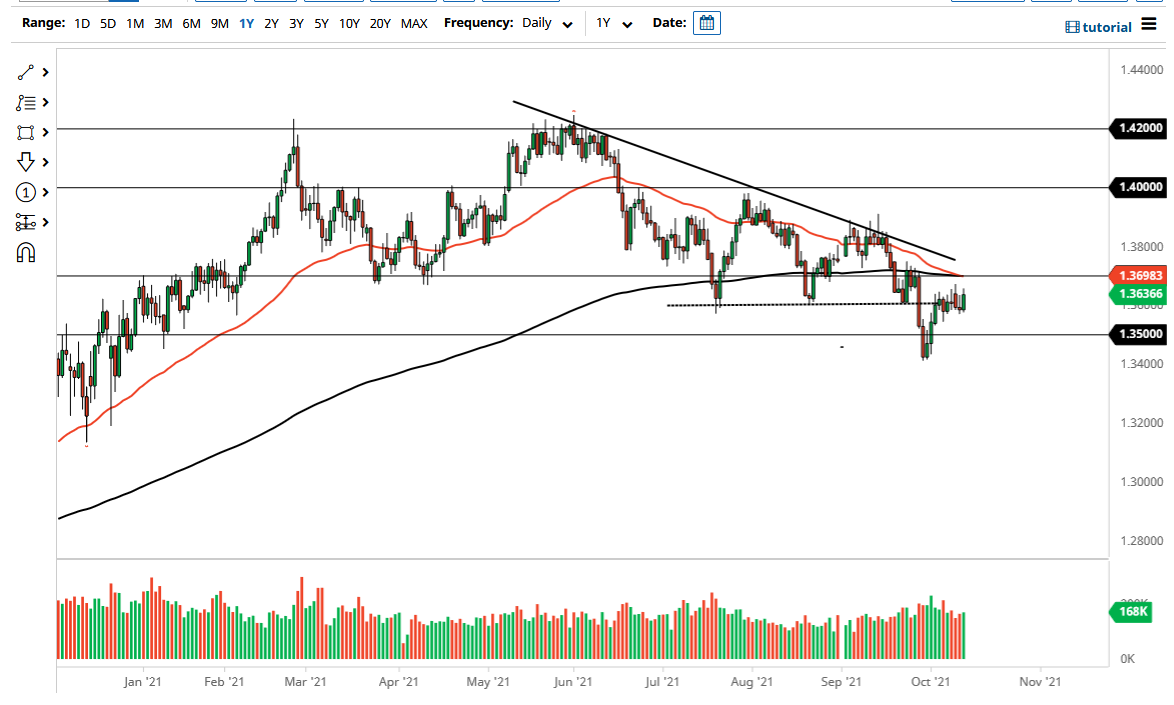Select the down arrow marker tool
The height and width of the screenshot is (705, 1174).
[x=25, y=162]
